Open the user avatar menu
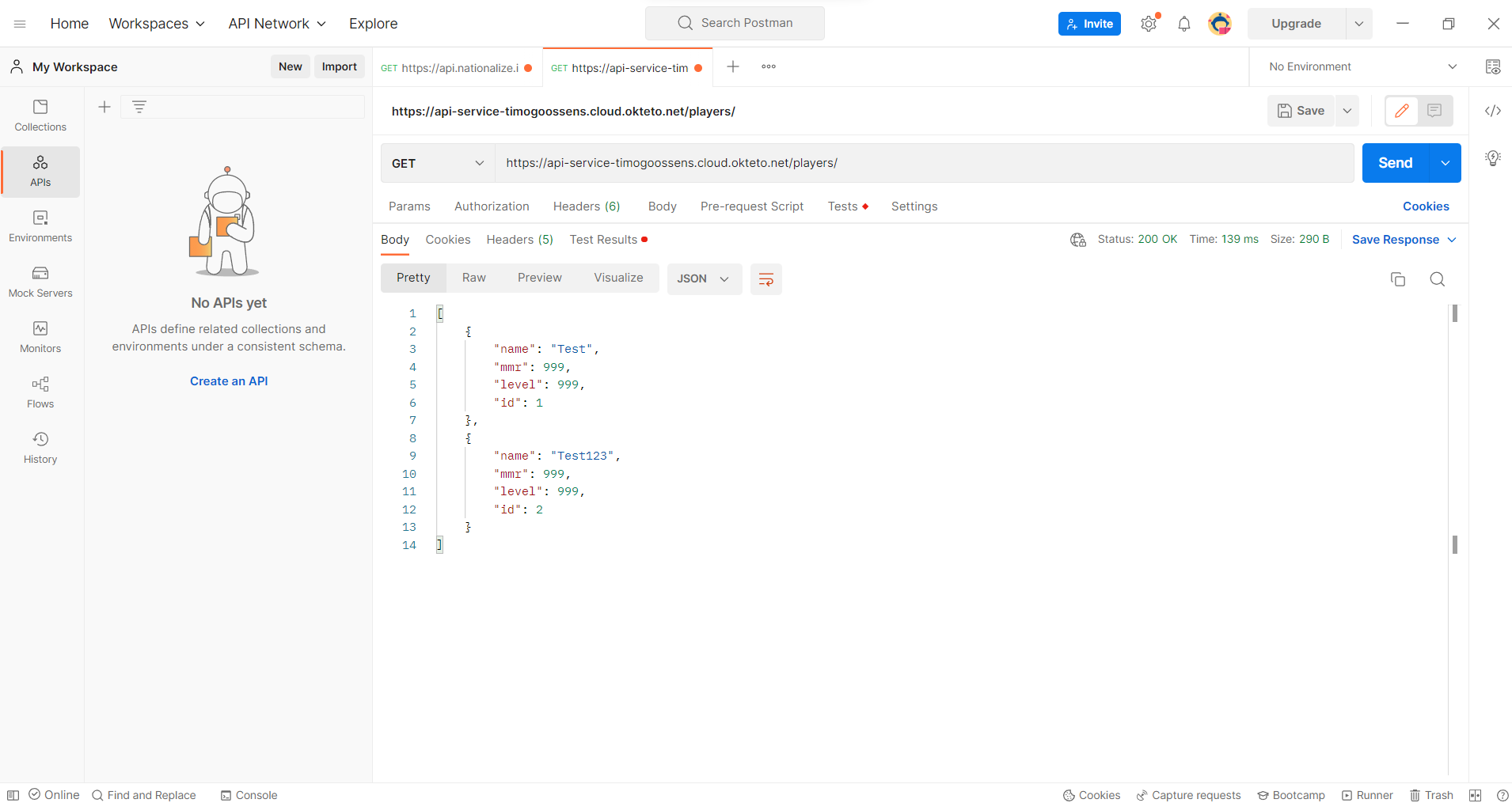 click(x=1220, y=24)
